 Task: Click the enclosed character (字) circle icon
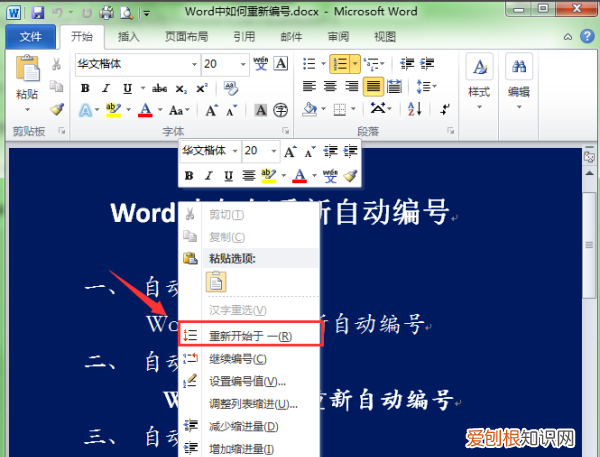(x=280, y=111)
